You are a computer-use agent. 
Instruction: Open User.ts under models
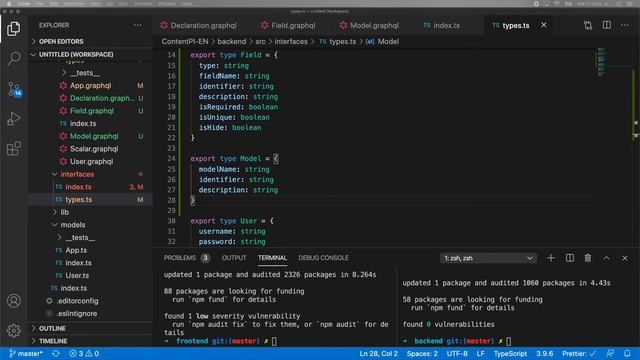point(77,276)
